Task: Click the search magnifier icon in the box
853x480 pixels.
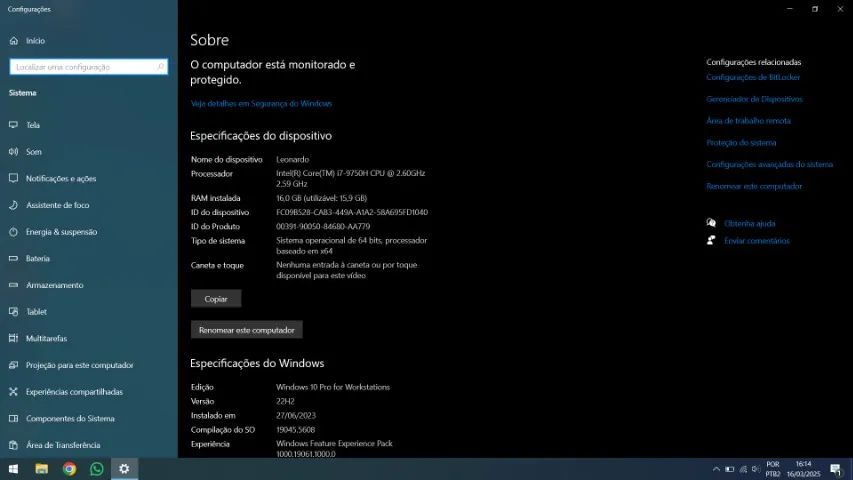Action: [160, 67]
